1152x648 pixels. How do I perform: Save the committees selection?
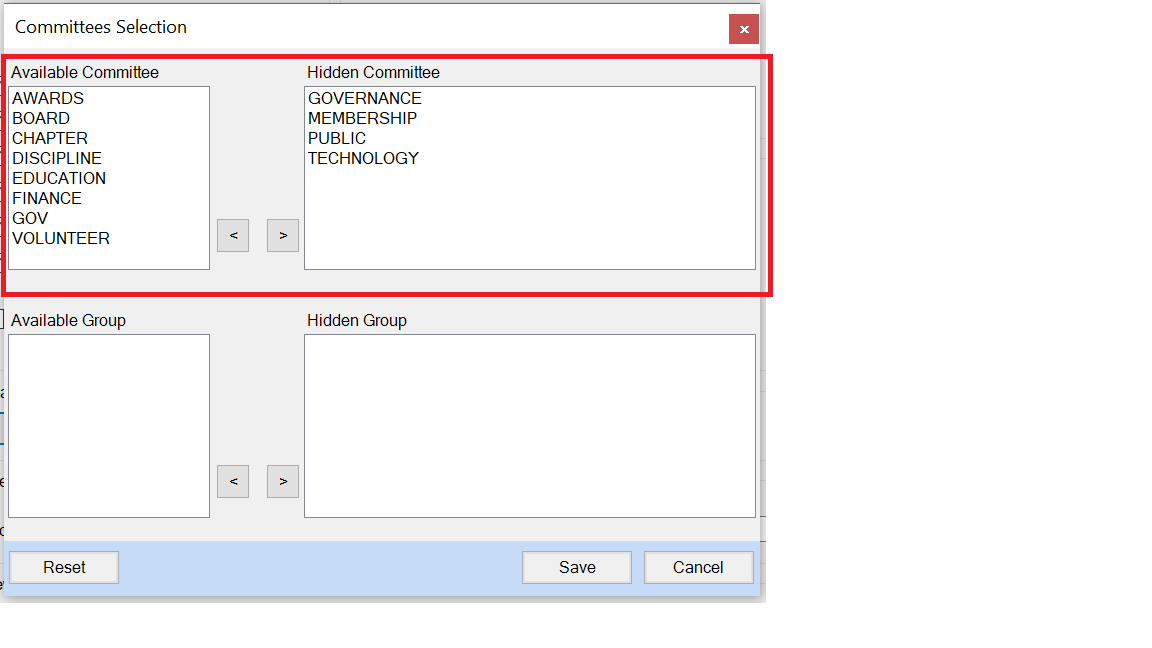coord(577,567)
